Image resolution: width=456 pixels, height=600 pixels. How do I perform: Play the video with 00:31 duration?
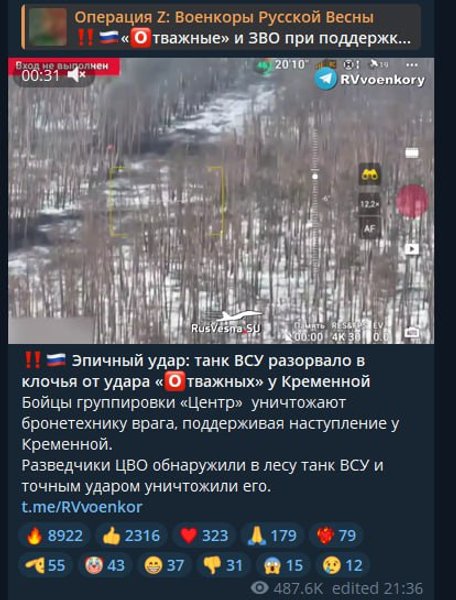pos(221,201)
